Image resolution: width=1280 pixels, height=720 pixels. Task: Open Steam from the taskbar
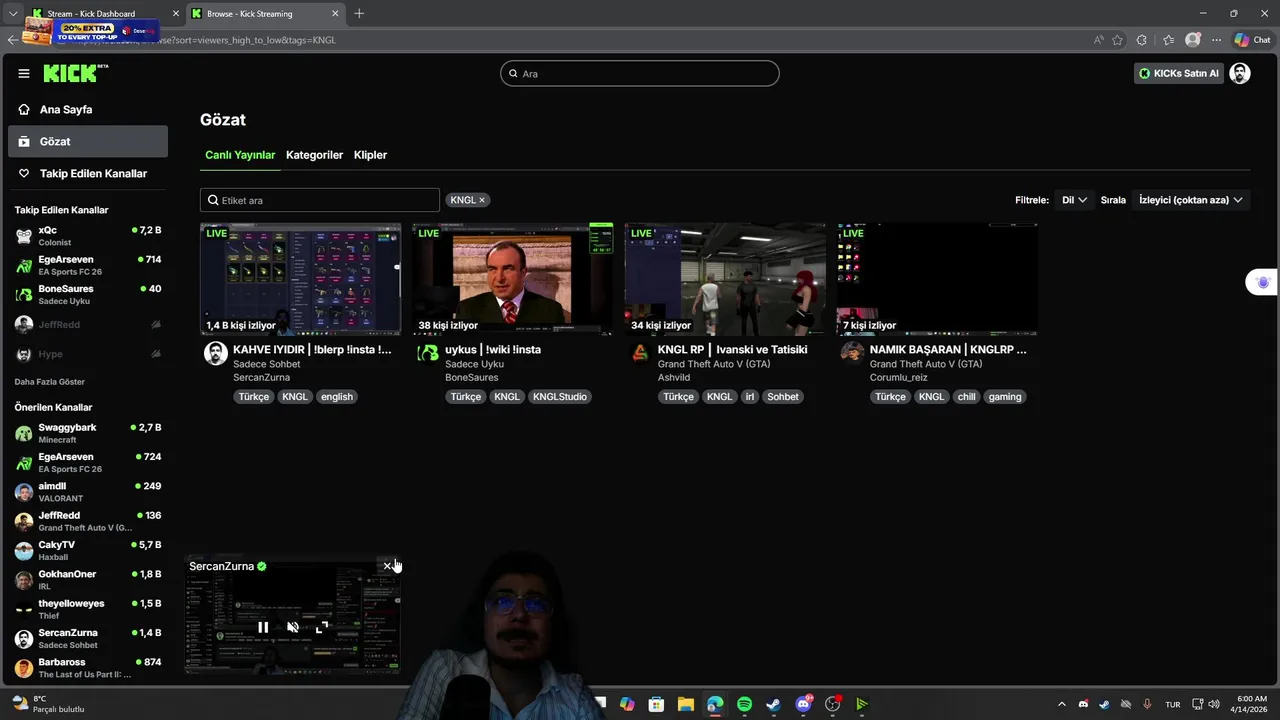coord(773,704)
